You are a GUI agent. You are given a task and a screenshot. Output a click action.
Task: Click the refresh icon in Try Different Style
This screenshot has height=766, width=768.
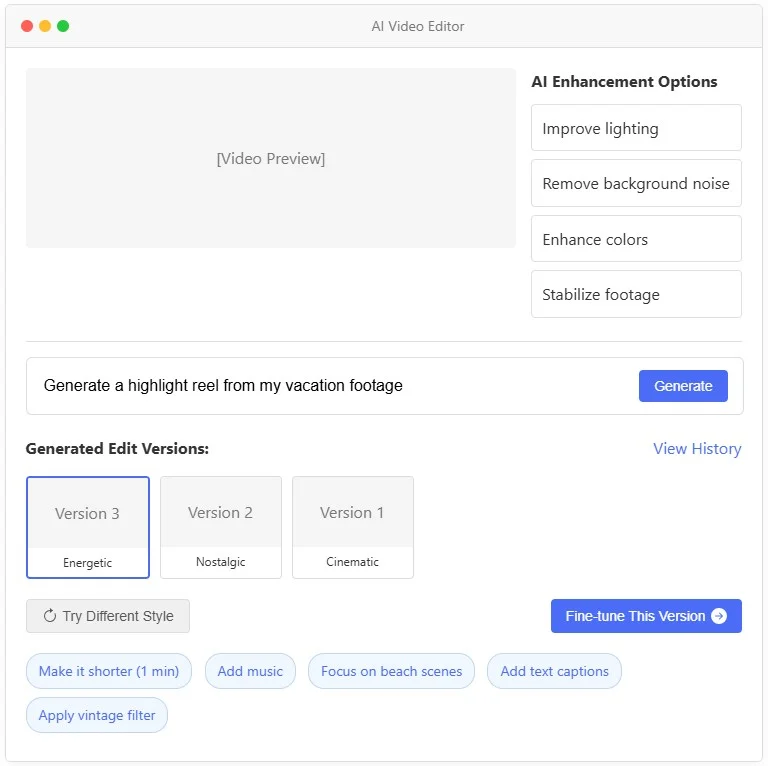click(x=50, y=615)
